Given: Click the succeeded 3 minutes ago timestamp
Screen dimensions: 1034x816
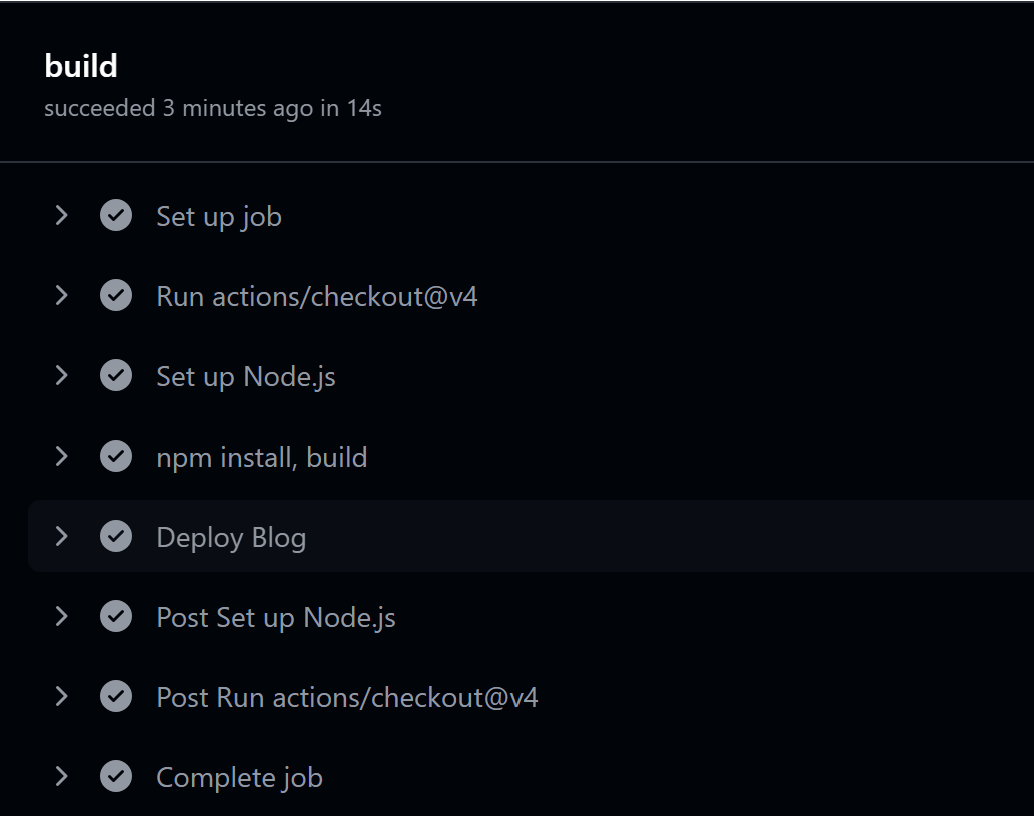Looking at the screenshot, I should 212,108.
